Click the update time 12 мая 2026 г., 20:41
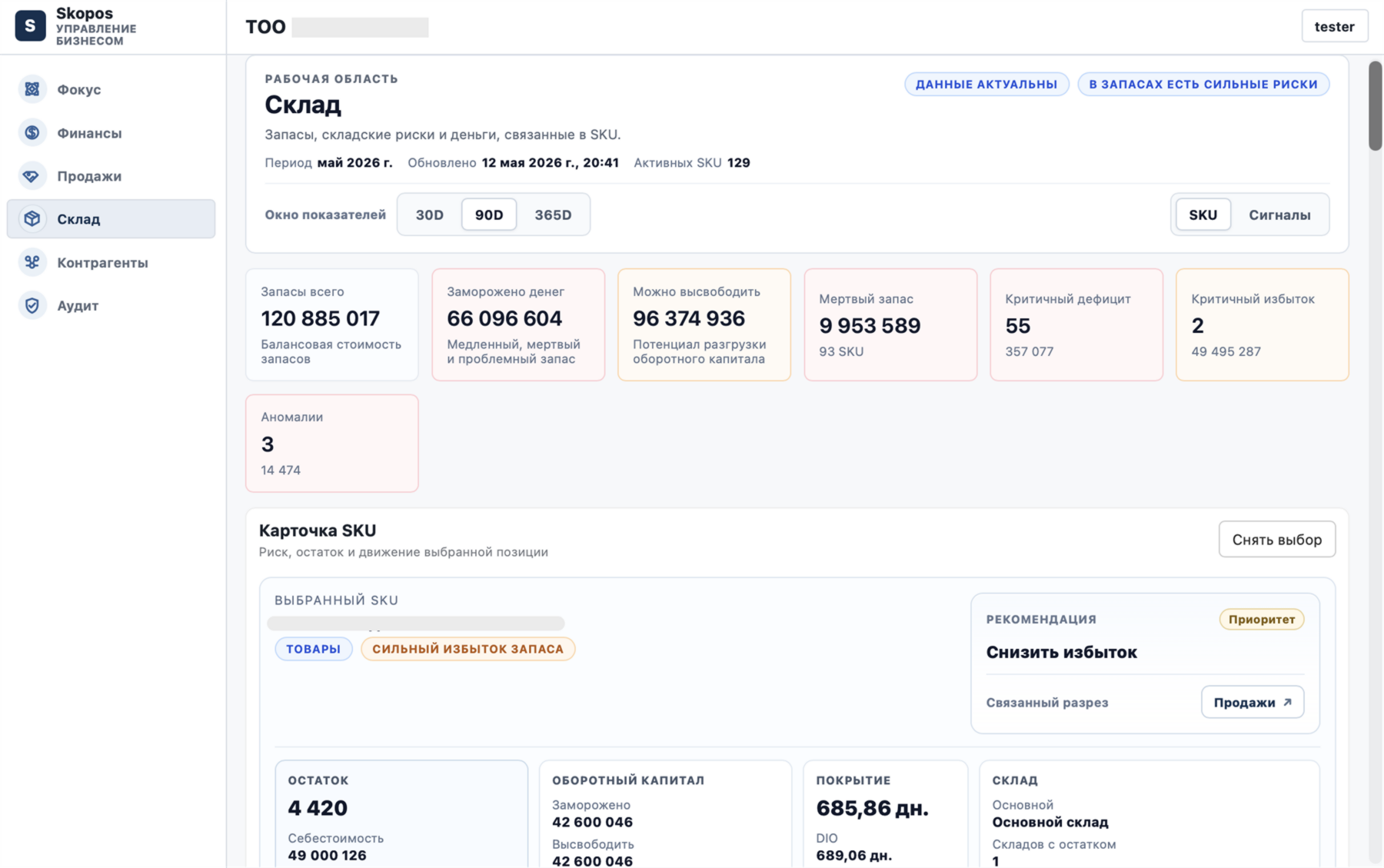The height and width of the screenshot is (868, 1384). (x=551, y=163)
